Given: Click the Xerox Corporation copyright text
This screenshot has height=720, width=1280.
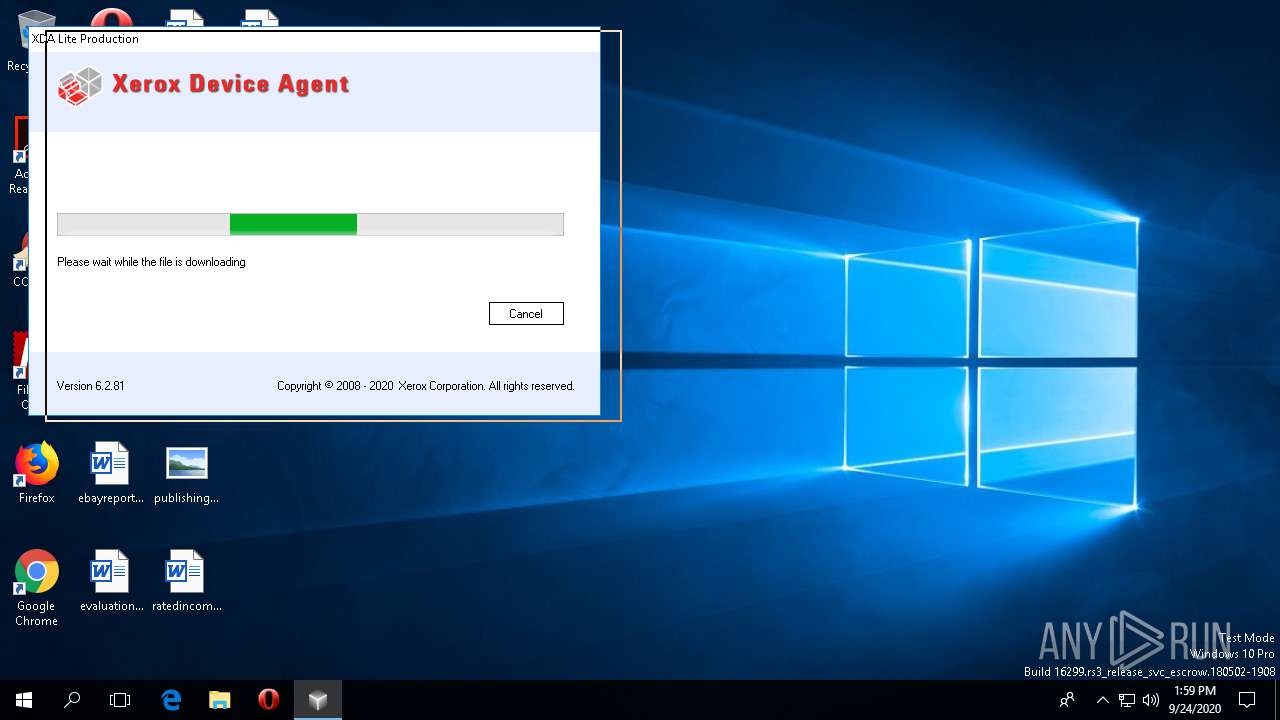Looking at the screenshot, I should [426, 386].
